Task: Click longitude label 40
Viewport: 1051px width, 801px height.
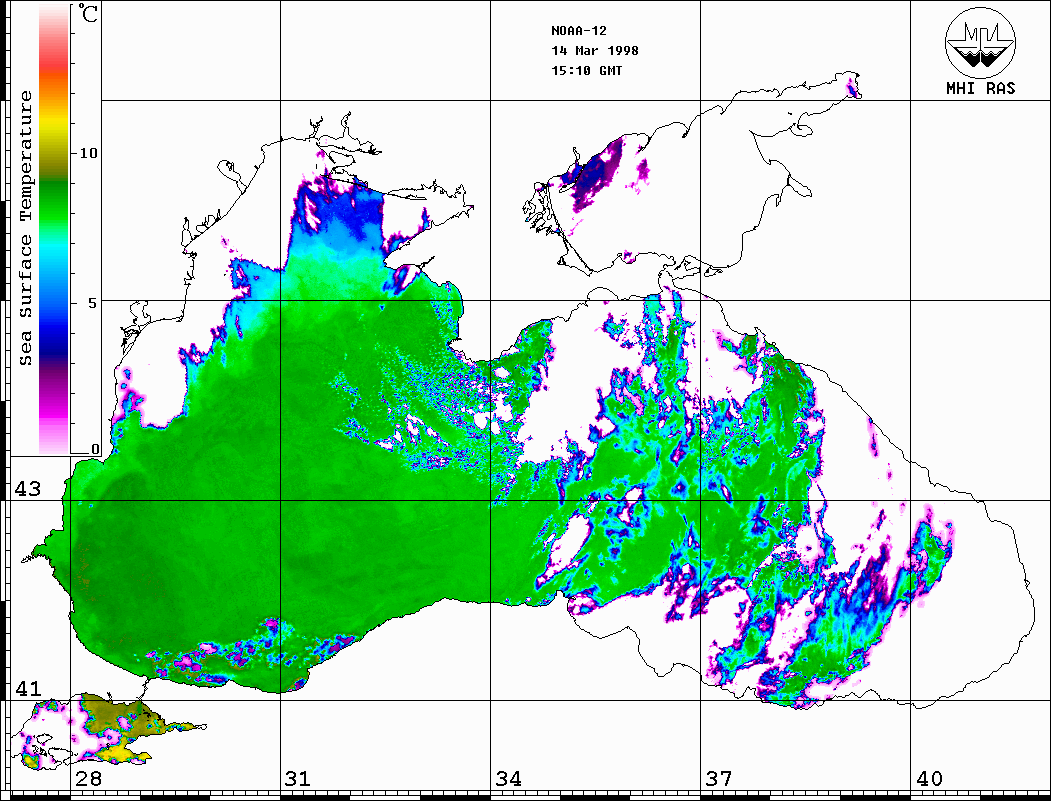Action: click(929, 779)
